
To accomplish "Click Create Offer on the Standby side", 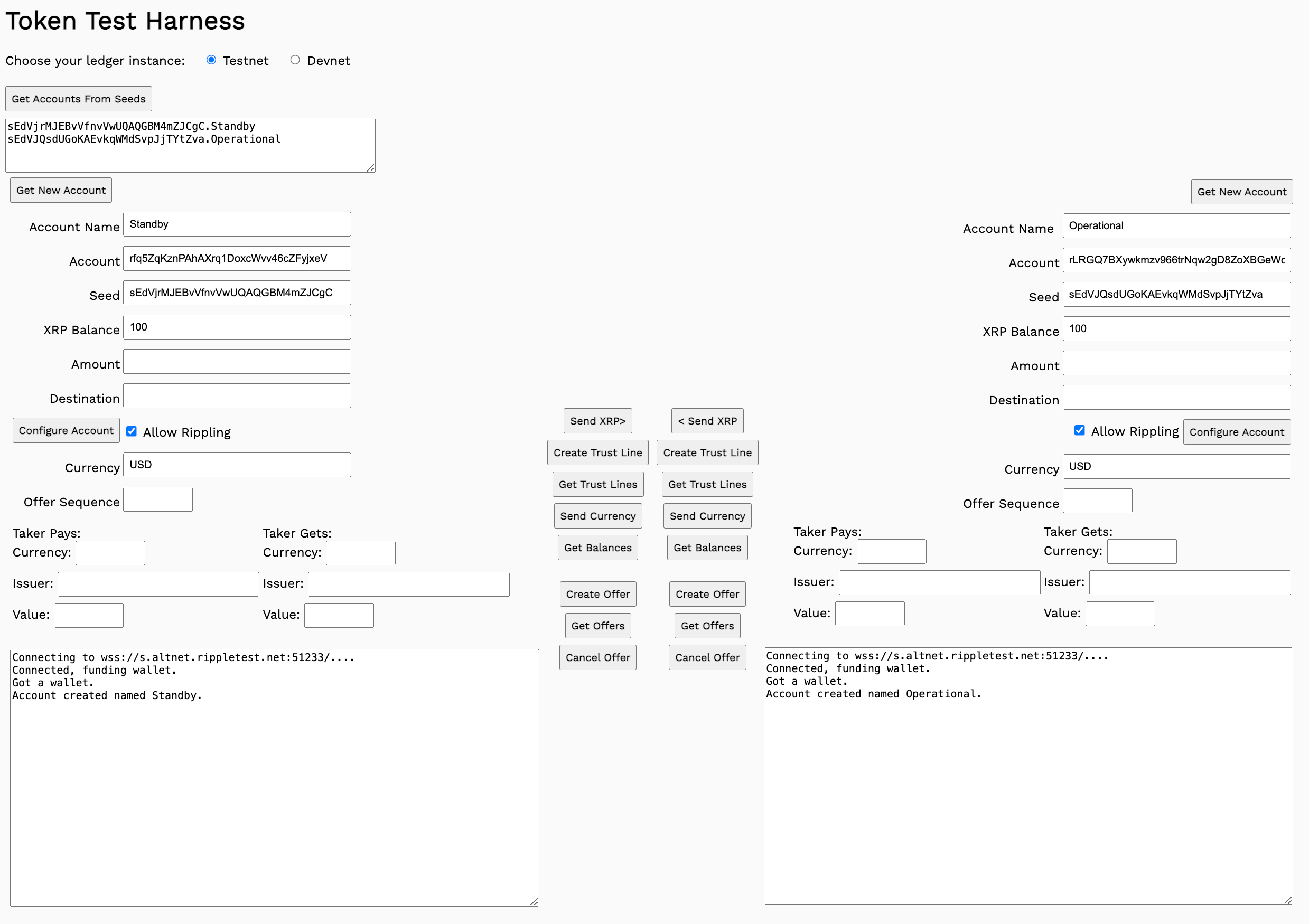I will tap(597, 593).
